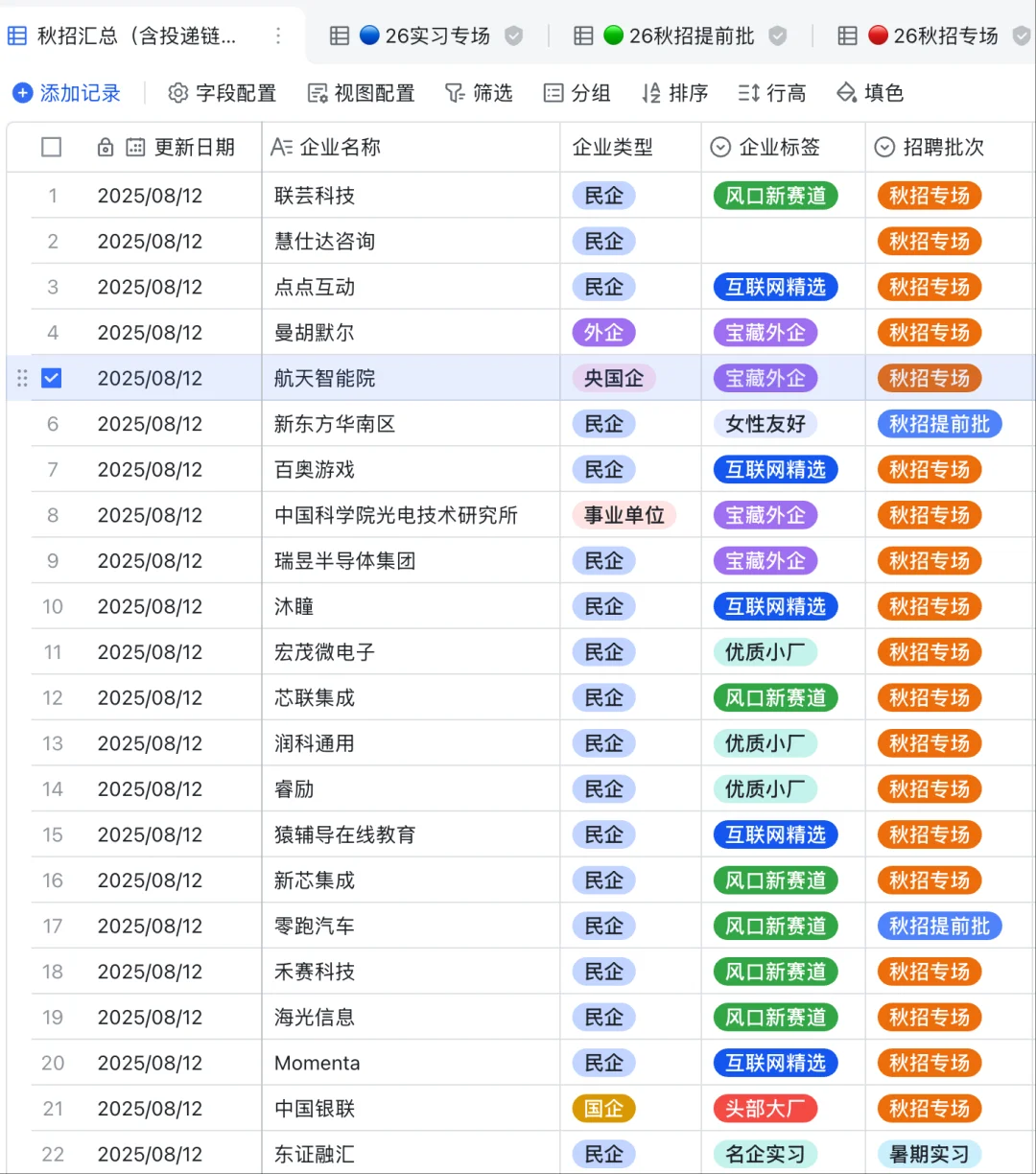Click the text-type icon beside 企业名称
The image size is (1036, 1174).
pos(281,147)
